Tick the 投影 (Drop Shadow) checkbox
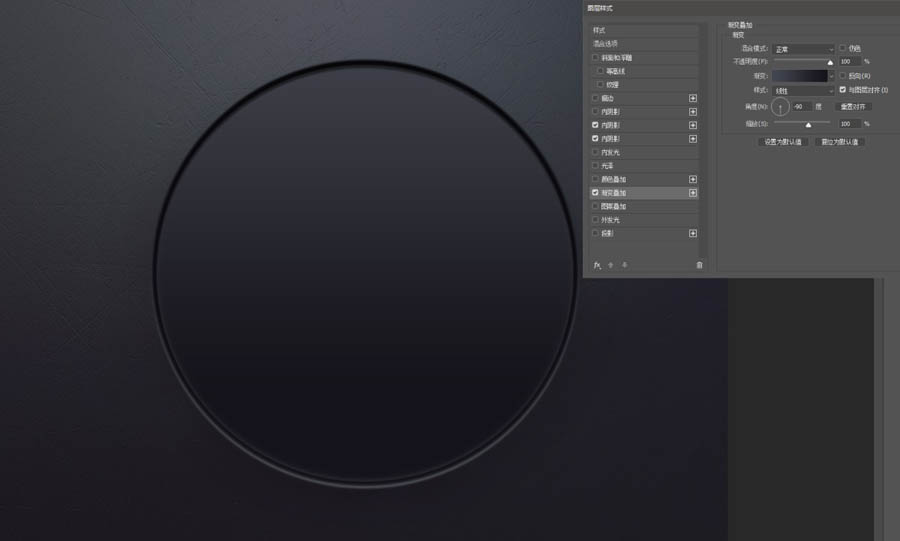The image size is (900, 541). tap(595, 233)
